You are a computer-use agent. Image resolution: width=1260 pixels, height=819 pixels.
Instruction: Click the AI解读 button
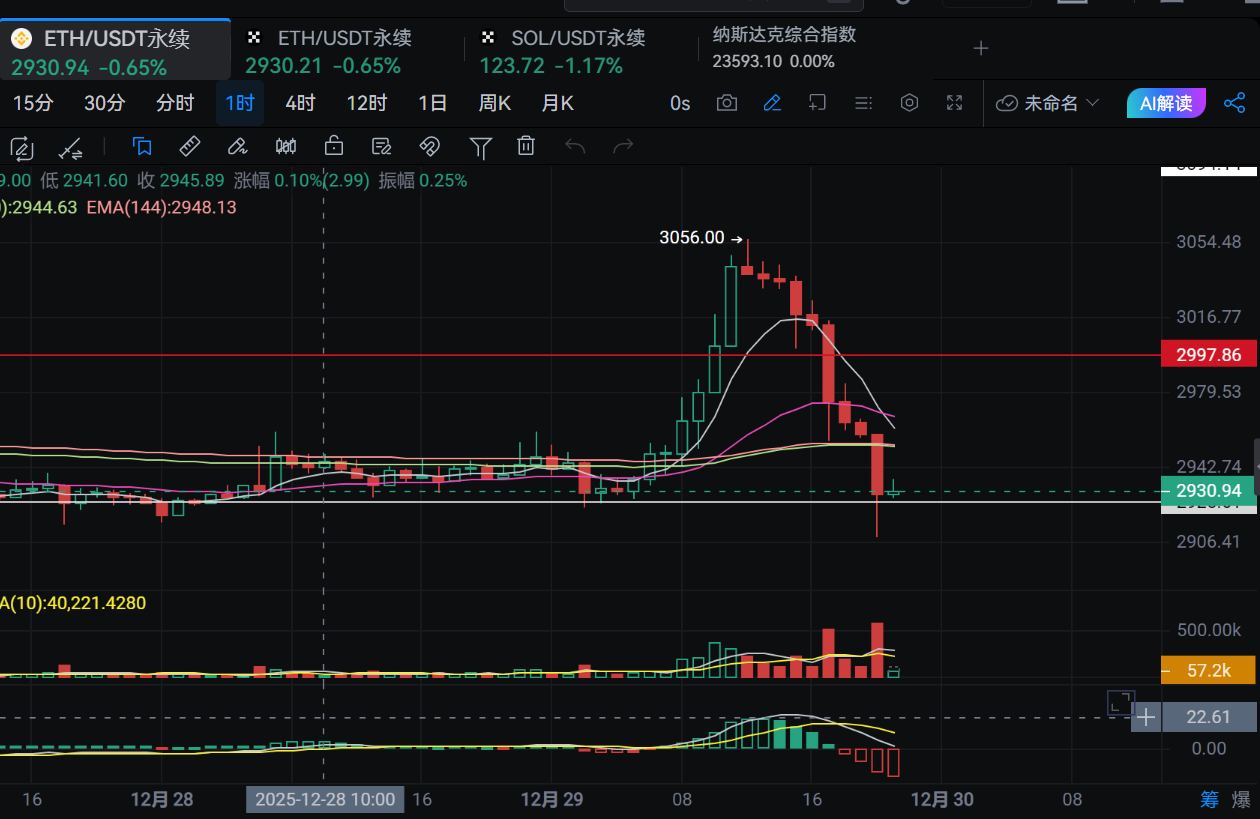(1166, 103)
